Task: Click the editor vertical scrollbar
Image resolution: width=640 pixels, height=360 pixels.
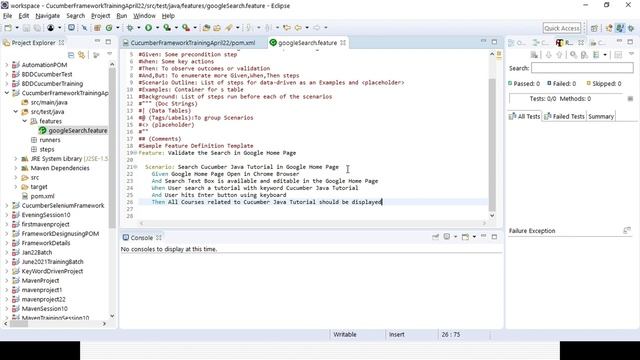Action: click(x=492, y=136)
